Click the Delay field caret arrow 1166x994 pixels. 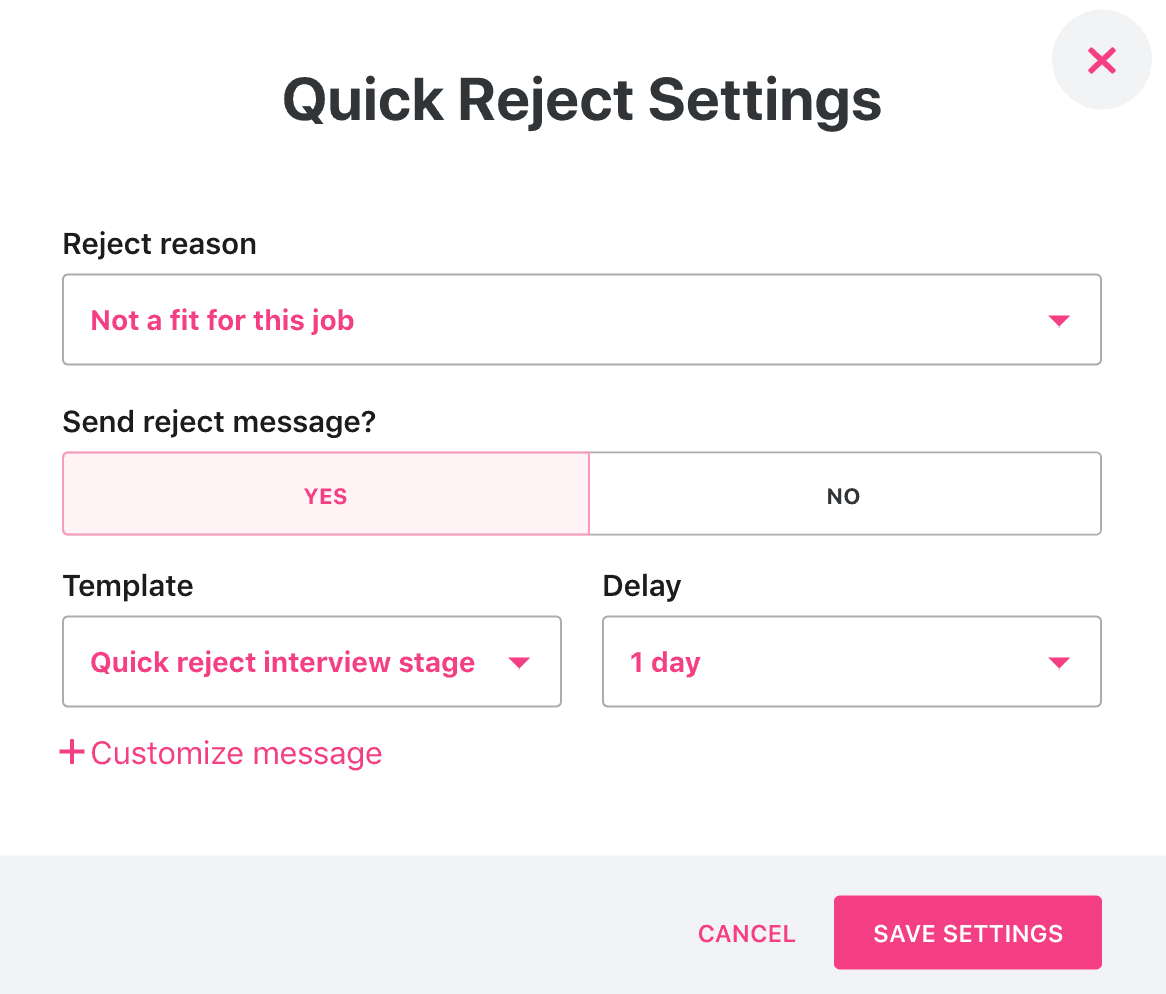[1058, 662]
